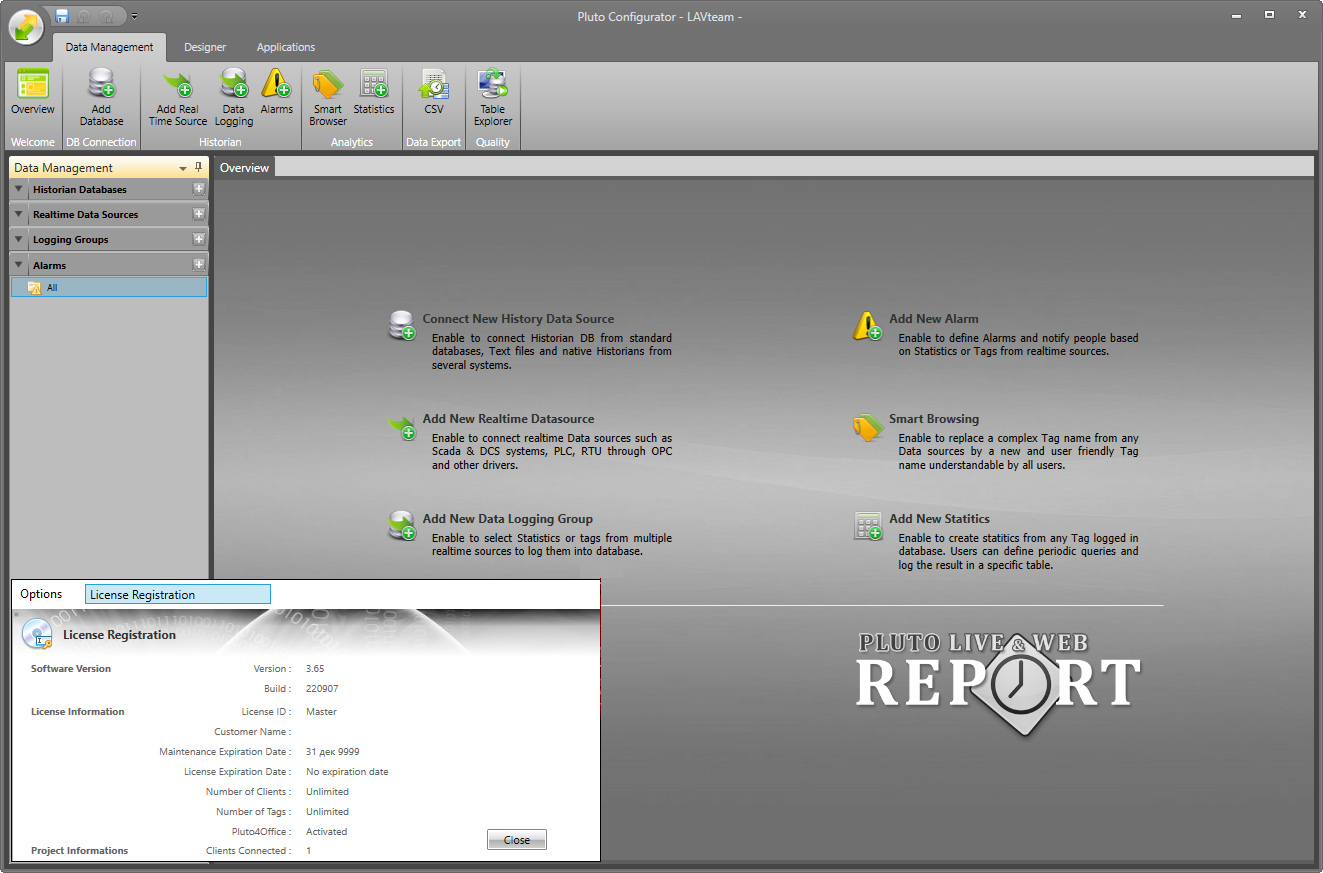Click Connect New History Data Source link
The image size is (1323, 873).
coord(518,319)
